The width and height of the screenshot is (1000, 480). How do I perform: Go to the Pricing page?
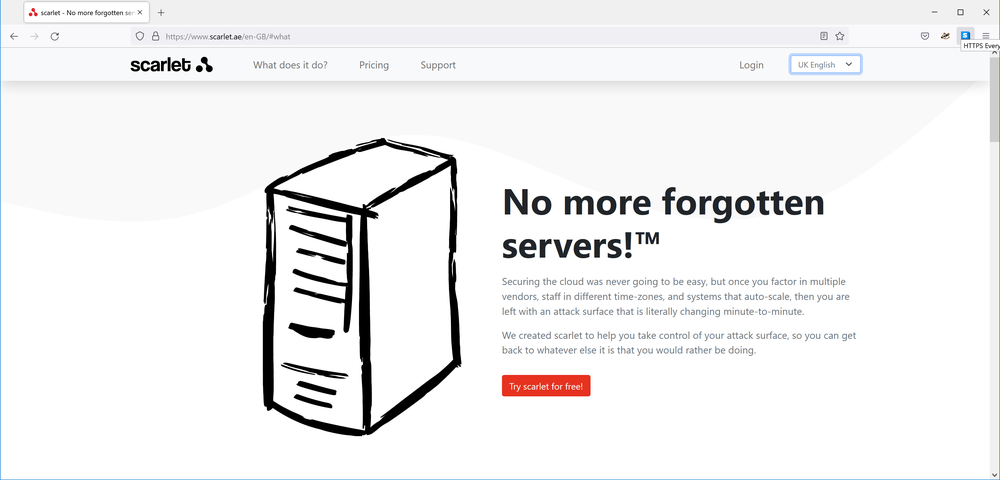coord(374,65)
